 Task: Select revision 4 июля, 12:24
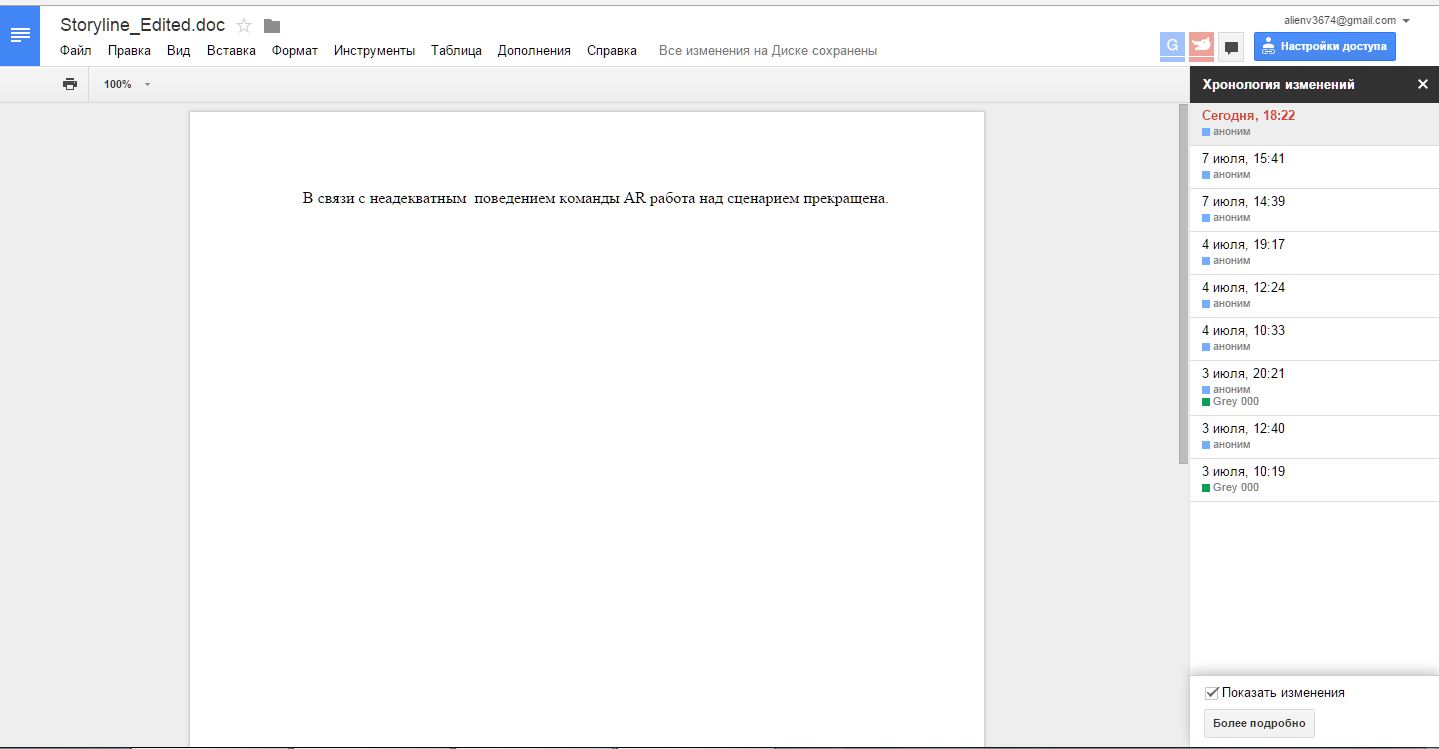pyautogui.click(x=1314, y=296)
